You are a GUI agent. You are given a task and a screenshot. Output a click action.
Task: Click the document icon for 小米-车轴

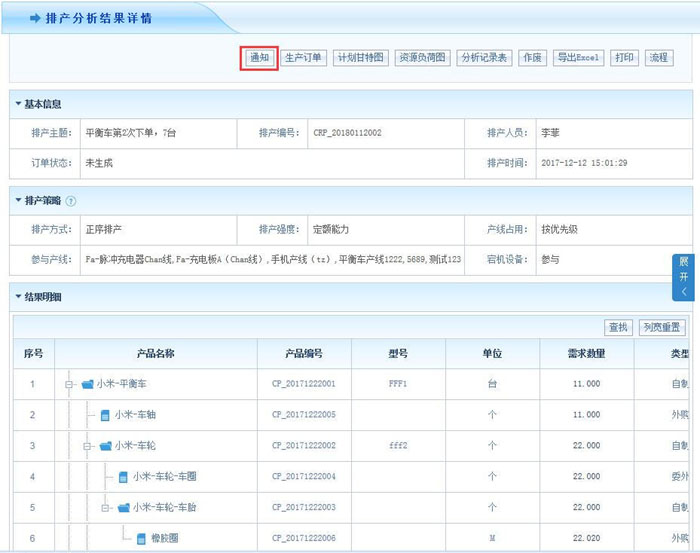105,415
